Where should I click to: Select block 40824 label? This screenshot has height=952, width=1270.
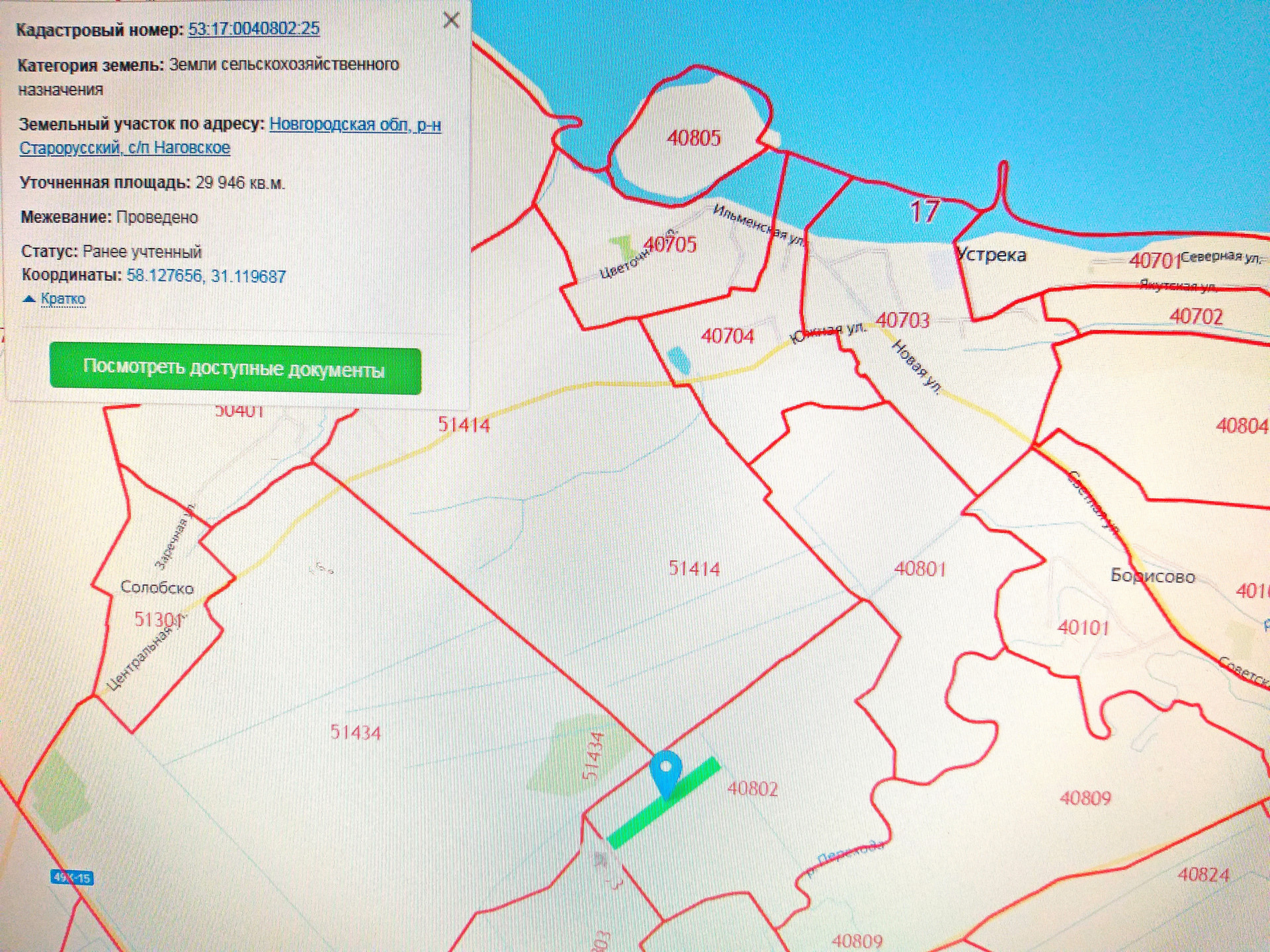pos(1203,875)
